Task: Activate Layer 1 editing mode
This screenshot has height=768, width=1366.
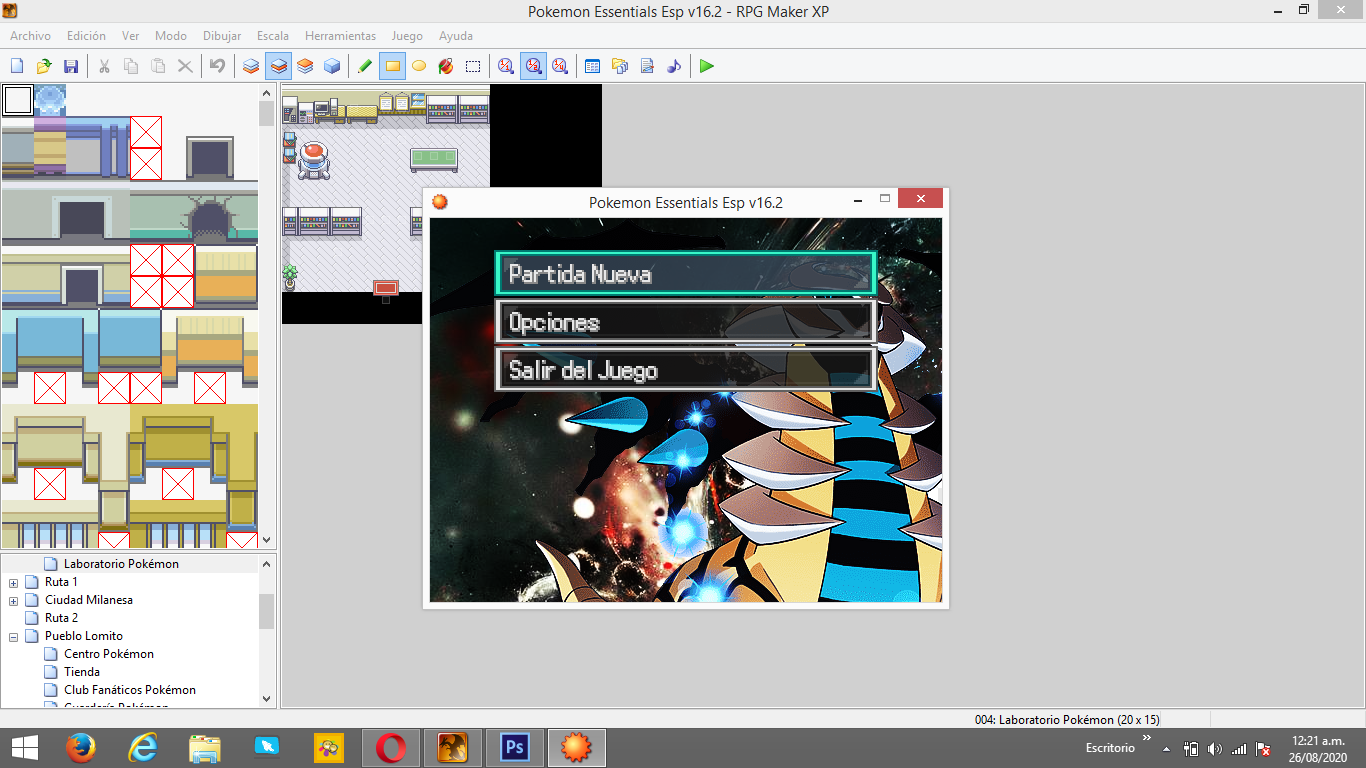Action: (x=251, y=66)
